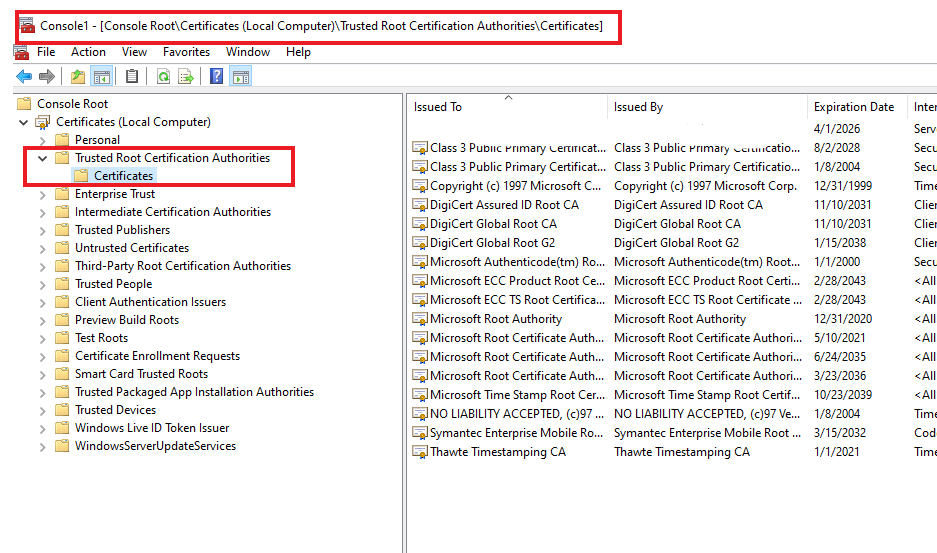Expand Trusted Devices store
Image resolution: width=937 pixels, height=553 pixels.
tap(42, 411)
